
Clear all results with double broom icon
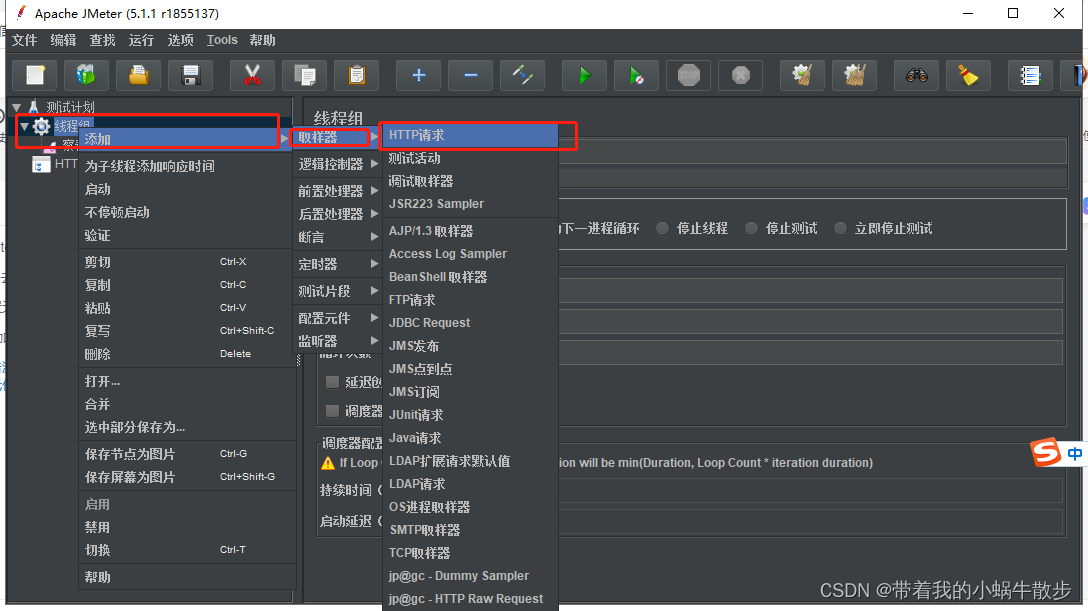tap(854, 75)
